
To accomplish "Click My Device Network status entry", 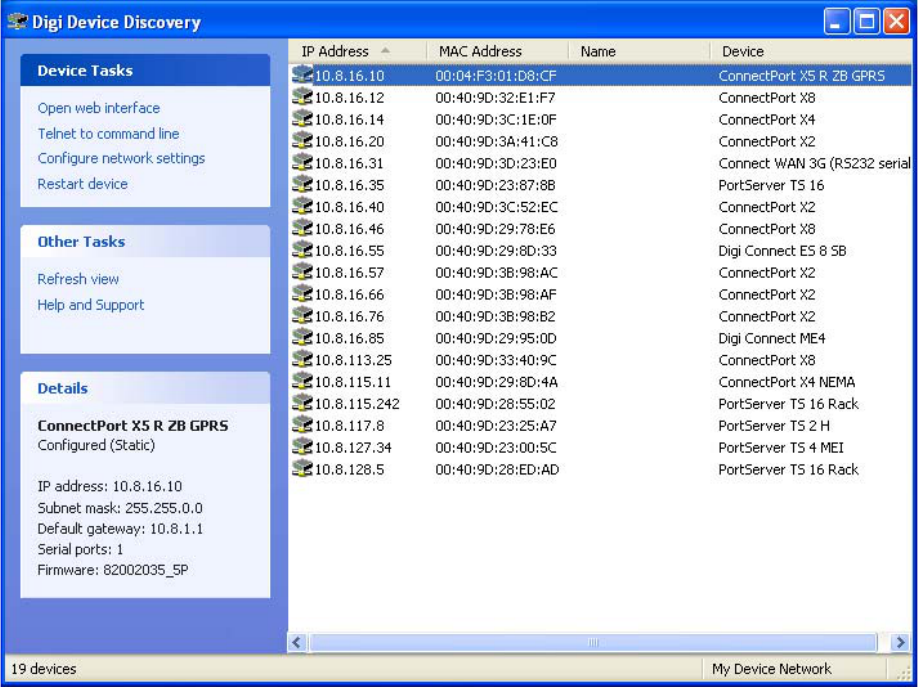I will (x=771, y=669).
